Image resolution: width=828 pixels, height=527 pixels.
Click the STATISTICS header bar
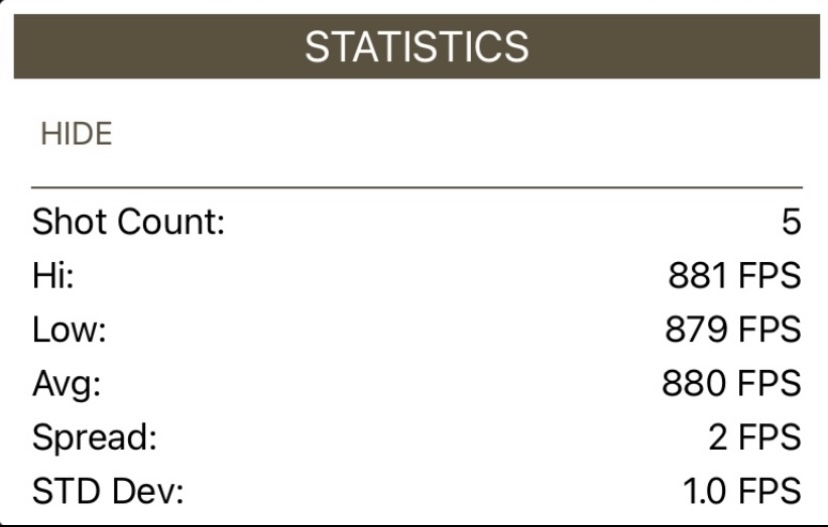(417, 46)
